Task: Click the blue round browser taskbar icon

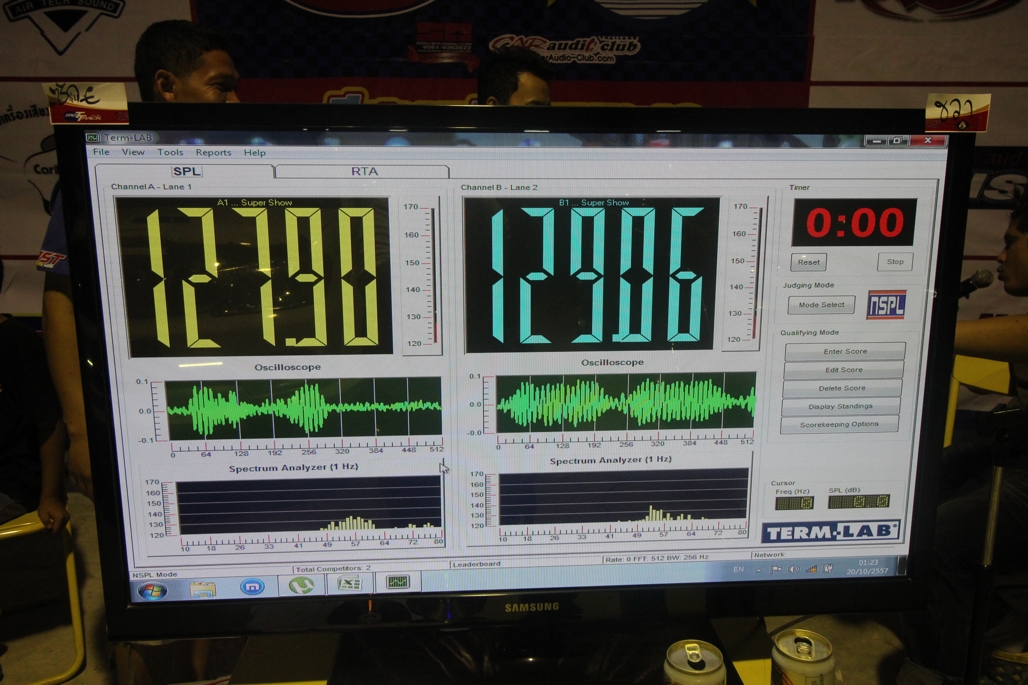Action: click(x=252, y=587)
